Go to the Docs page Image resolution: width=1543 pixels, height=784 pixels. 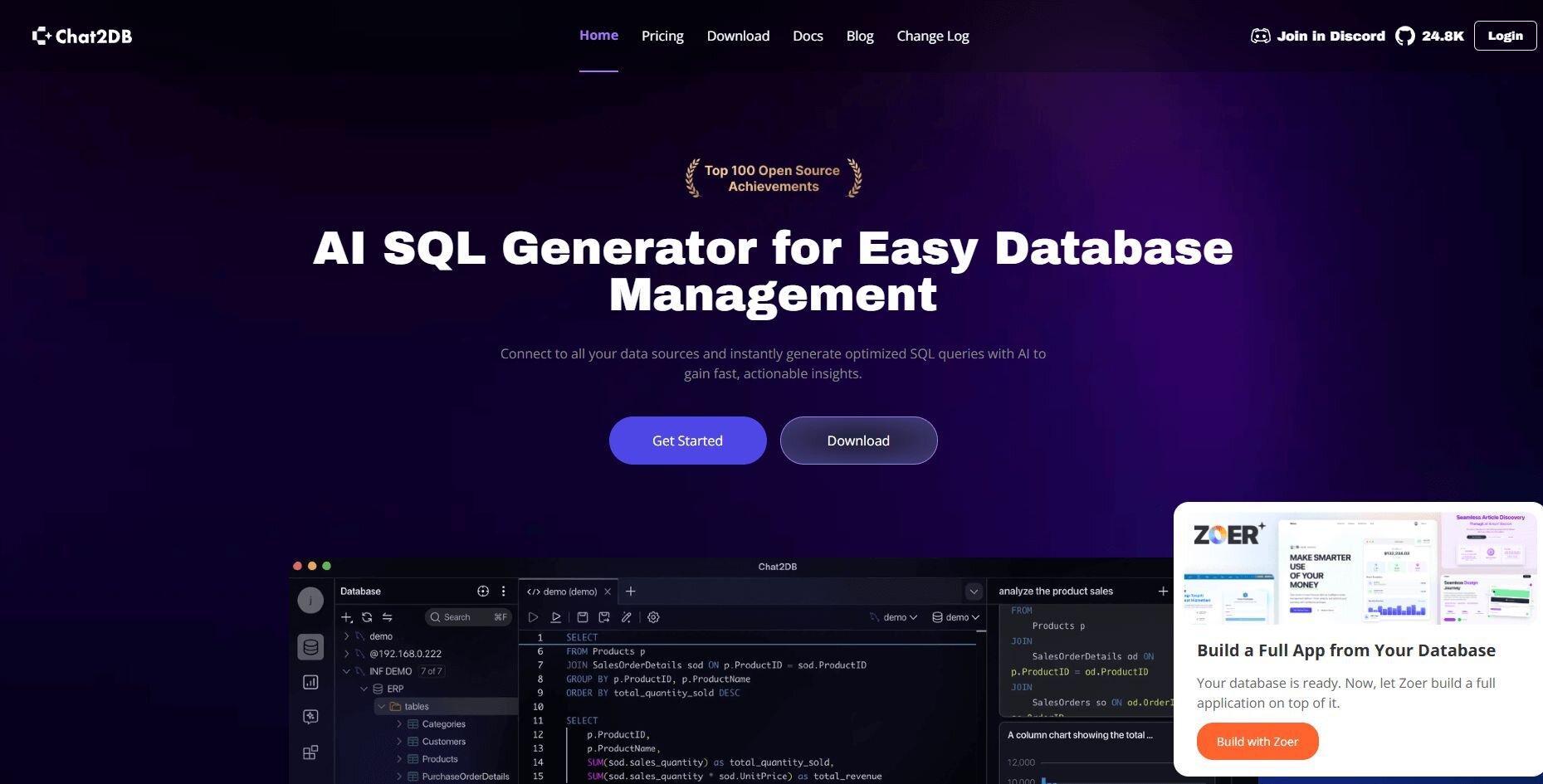click(807, 36)
